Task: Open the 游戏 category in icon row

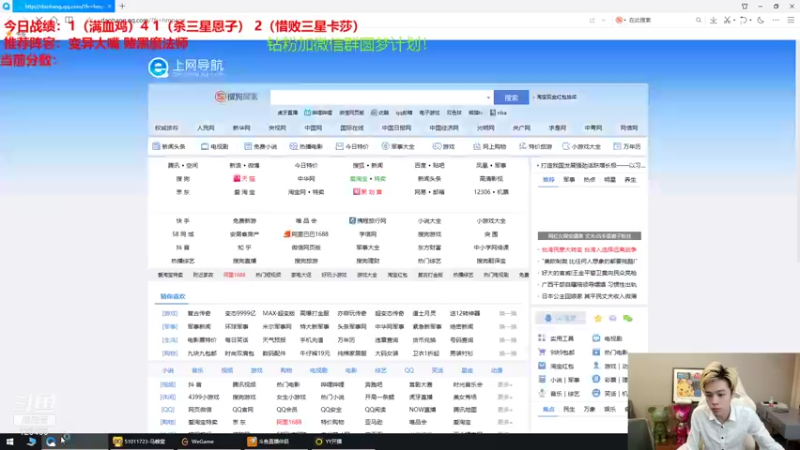Action: point(444,146)
